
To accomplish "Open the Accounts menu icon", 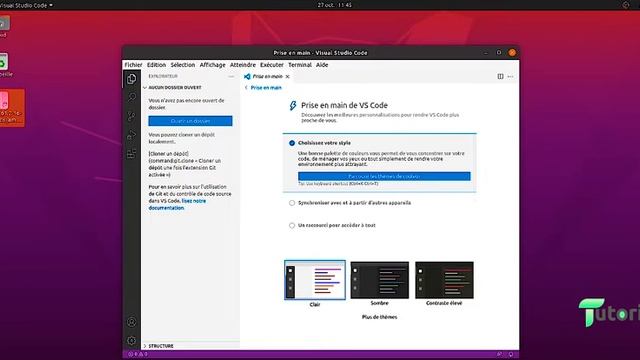I will [x=131, y=322].
